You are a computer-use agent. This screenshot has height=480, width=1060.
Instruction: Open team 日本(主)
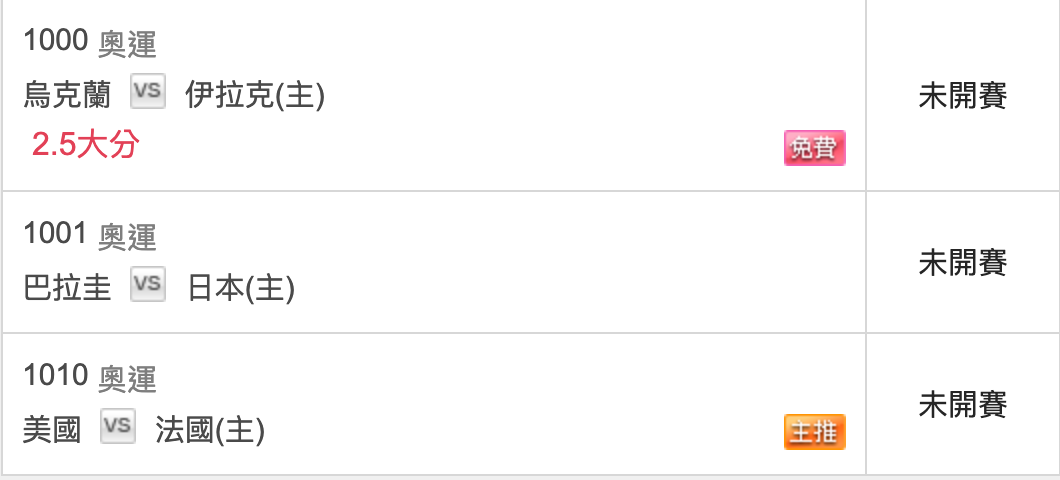click(241, 289)
